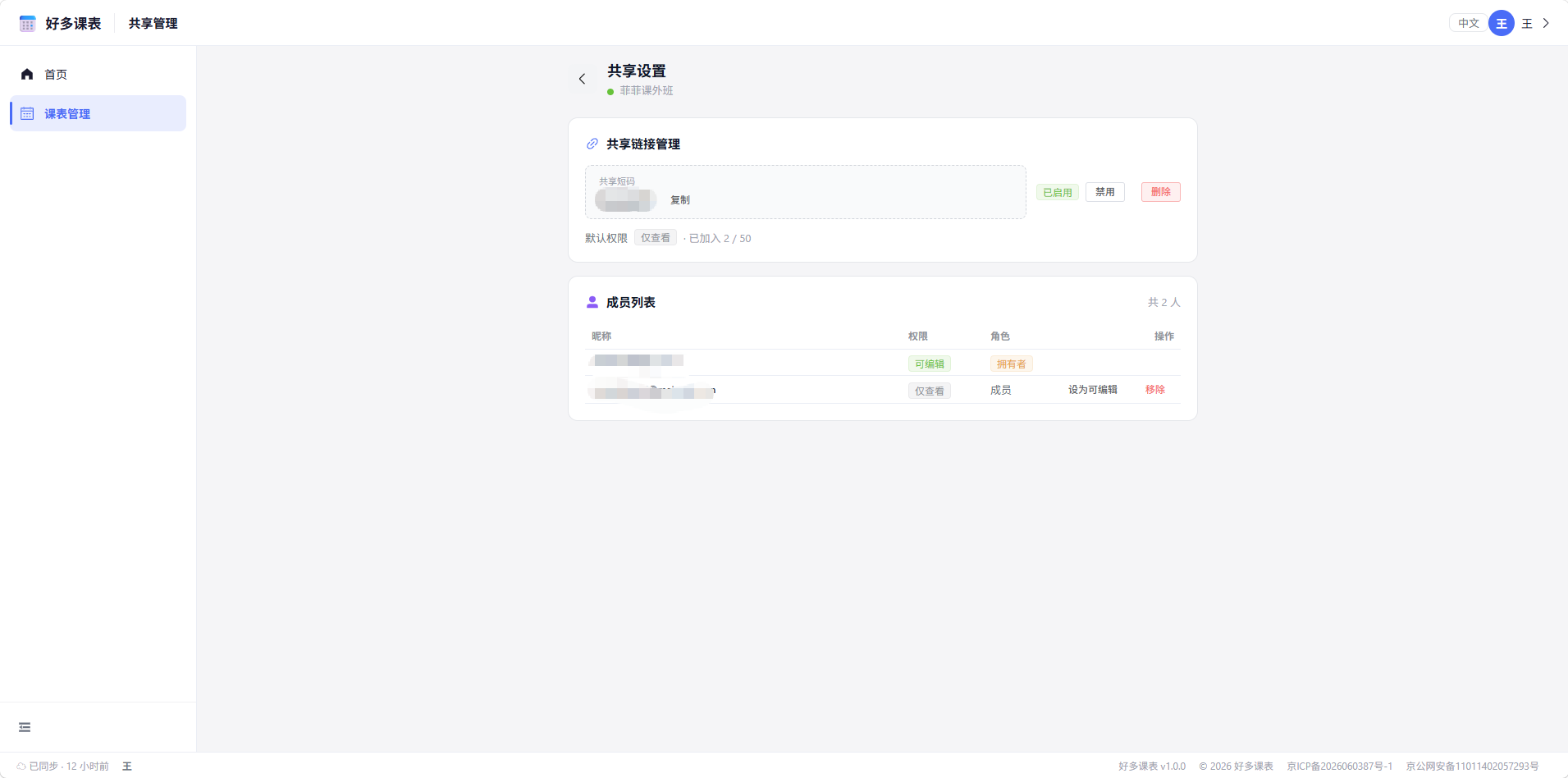Click the 成员 role text
Image resolution: width=1568 pixels, height=778 pixels.
point(1001,390)
